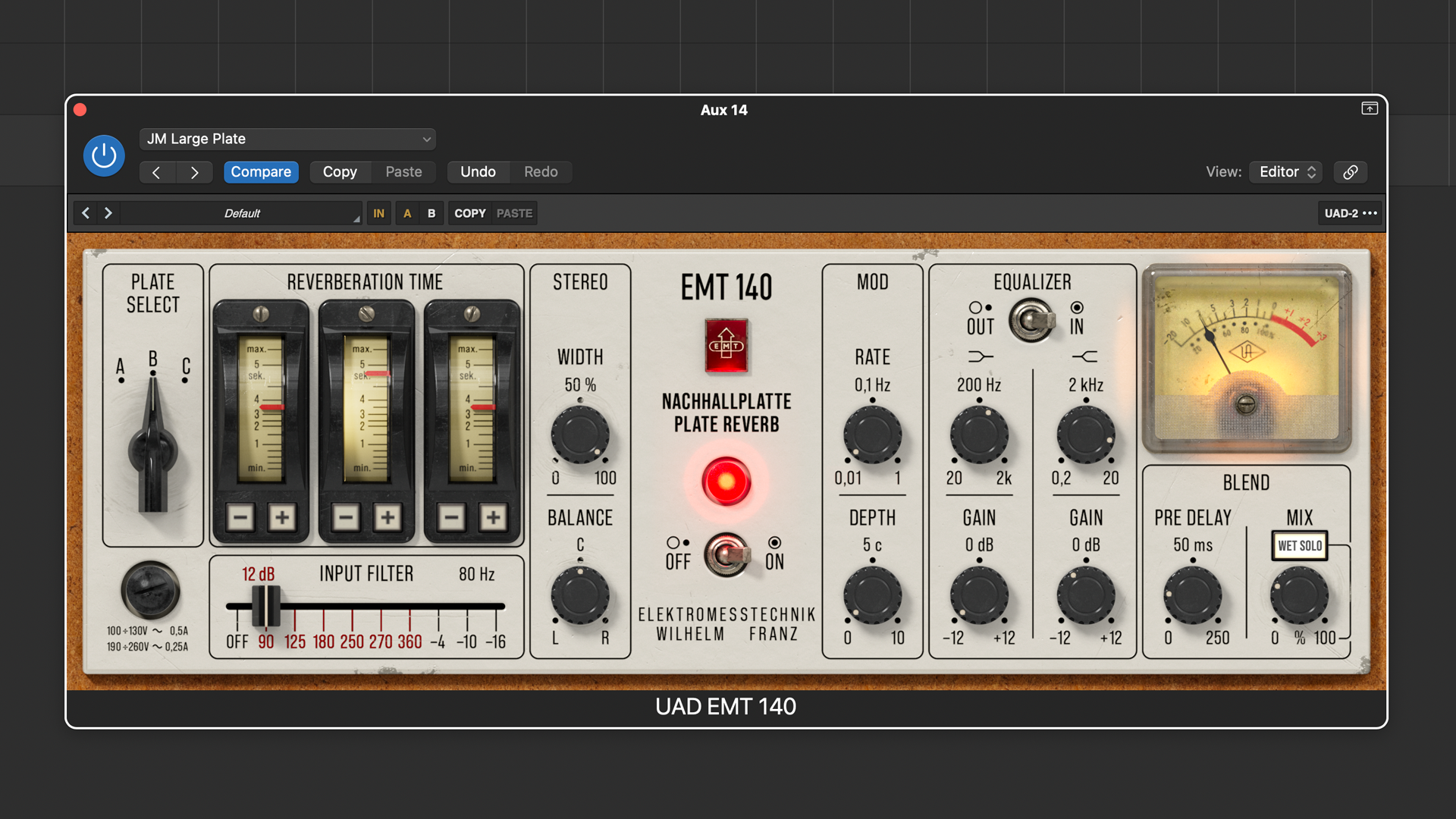The height and width of the screenshot is (819, 1456).
Task: Click the third reverberation time meter
Action: (472, 409)
